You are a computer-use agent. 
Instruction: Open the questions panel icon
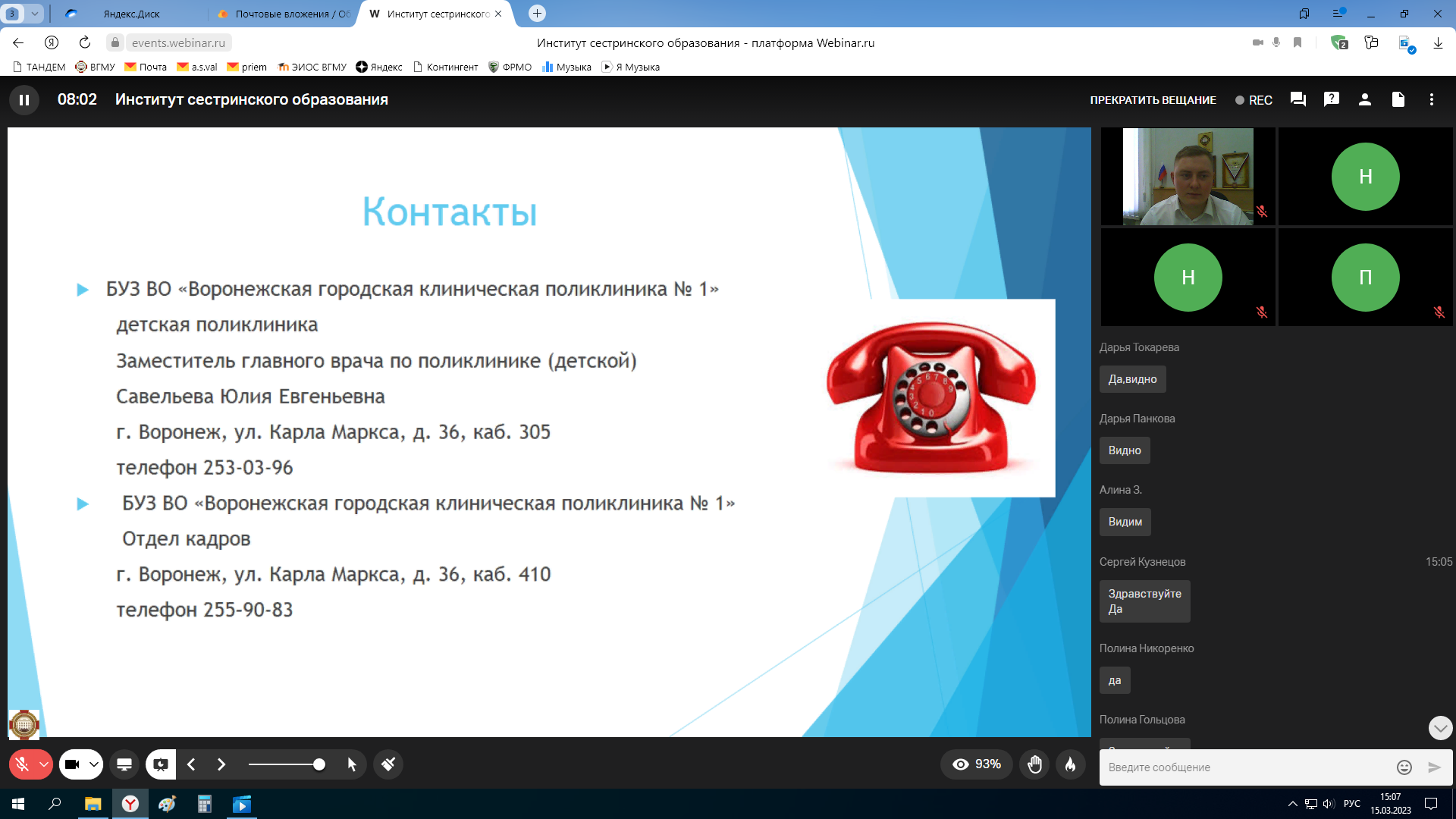coord(1332,99)
